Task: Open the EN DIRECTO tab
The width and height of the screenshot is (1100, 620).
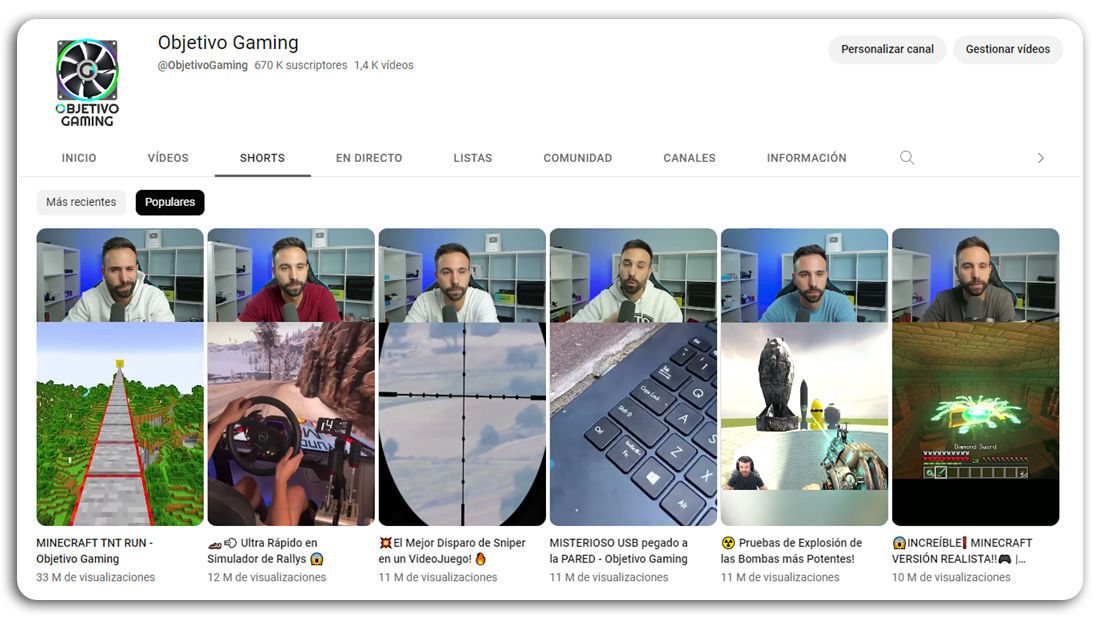Action: tap(369, 158)
